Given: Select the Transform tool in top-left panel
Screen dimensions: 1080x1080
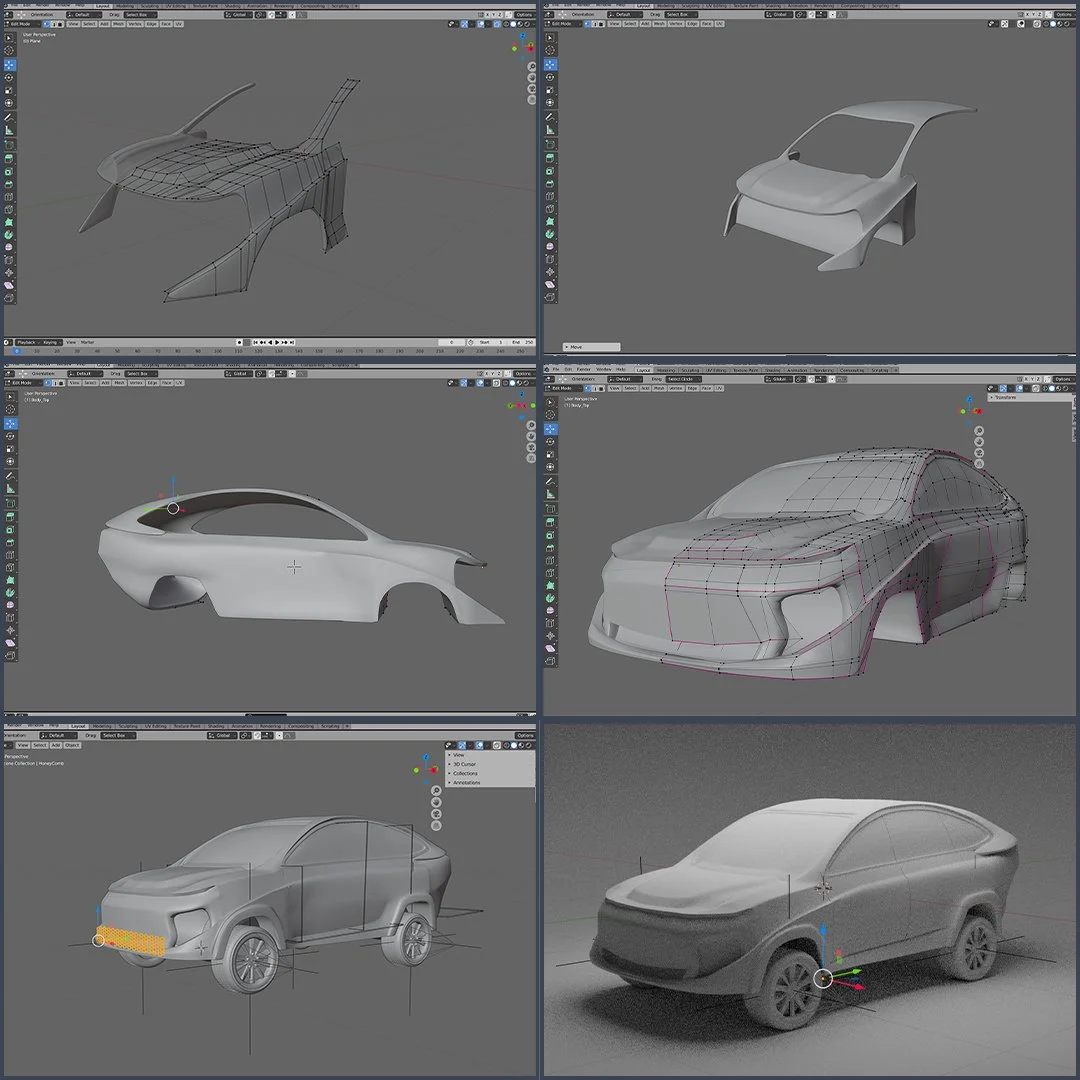Looking at the screenshot, I should 9,103.
